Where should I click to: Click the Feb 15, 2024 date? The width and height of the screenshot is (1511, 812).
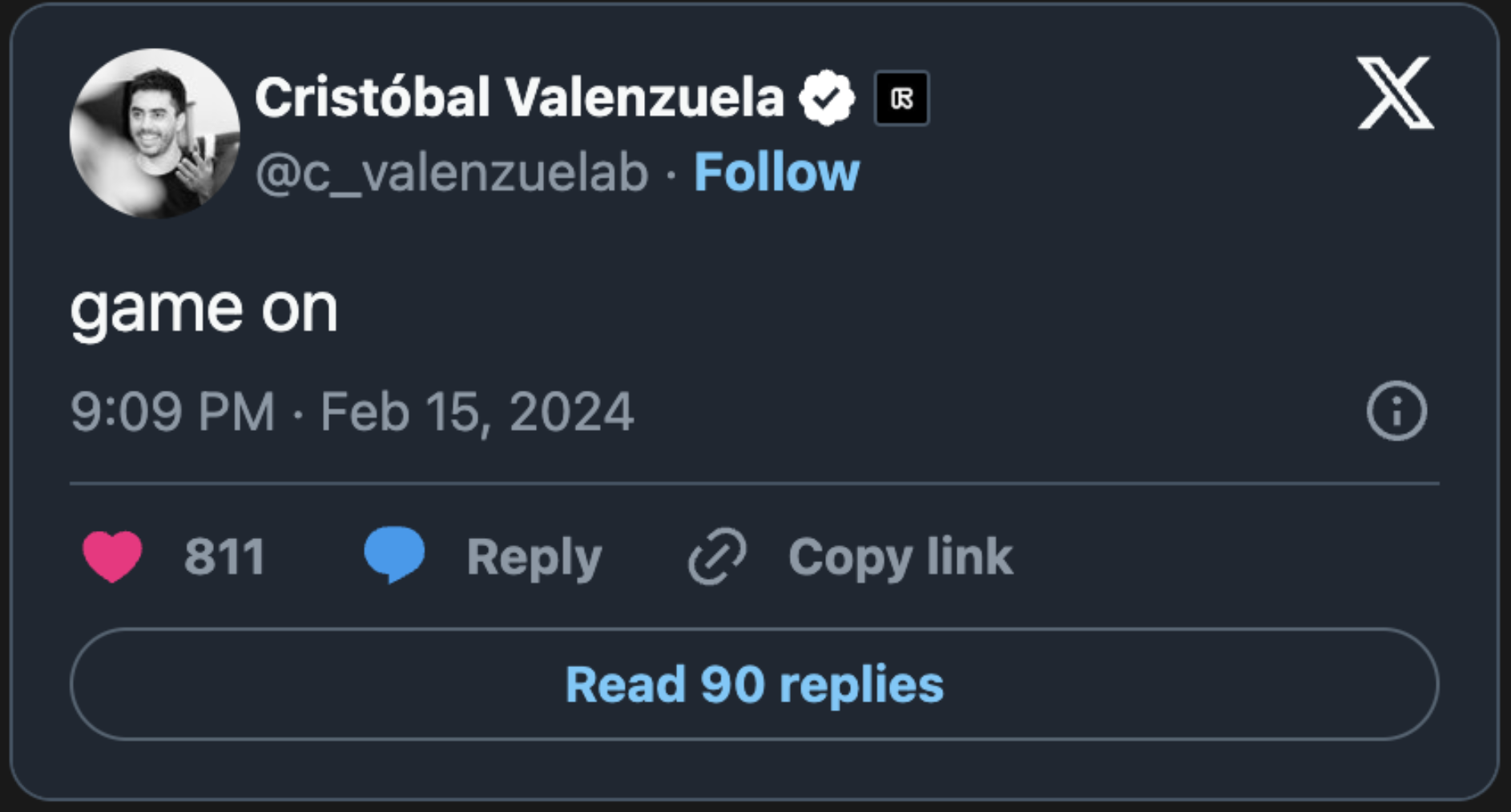coord(477,412)
